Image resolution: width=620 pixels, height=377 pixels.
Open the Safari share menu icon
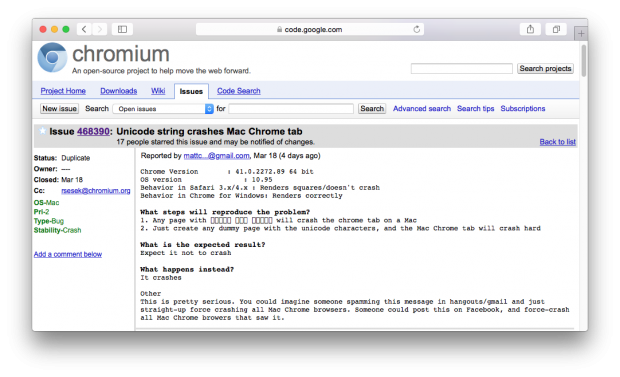tap(530, 29)
